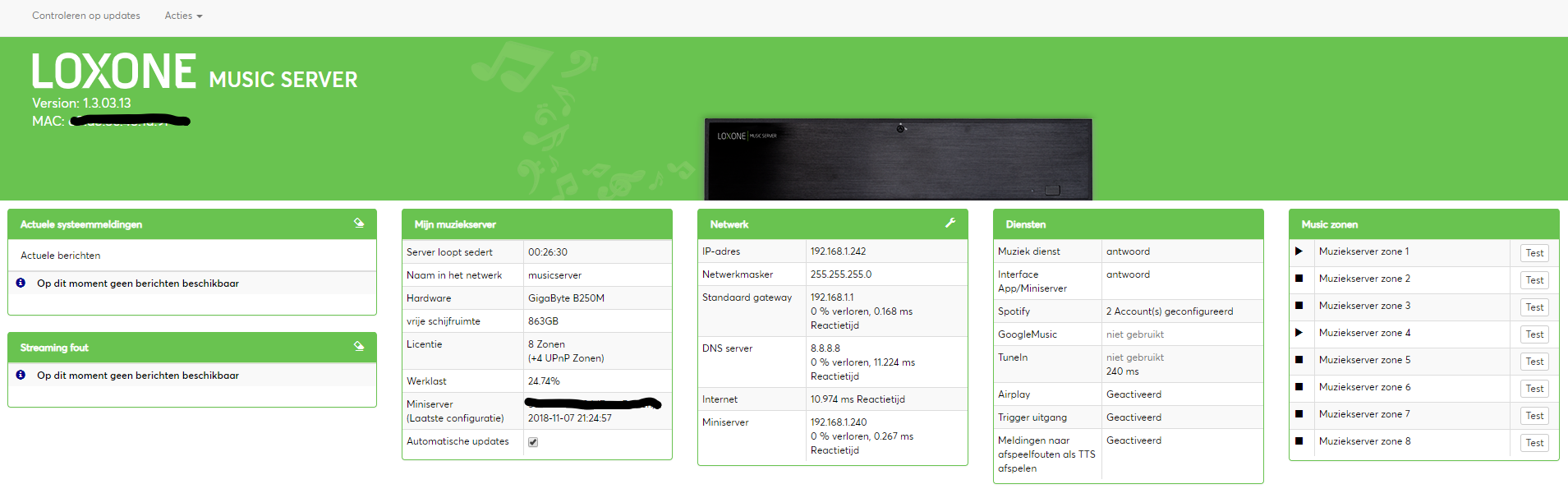Click stop icon for Muziekserver zone 8
1568x498 pixels.
point(1299,441)
